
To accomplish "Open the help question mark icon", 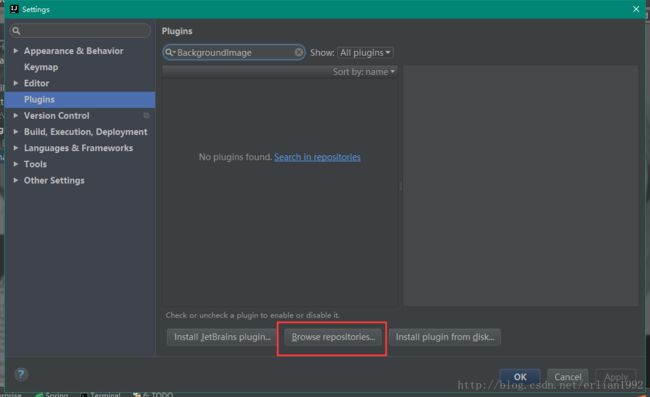I will tap(21, 375).
